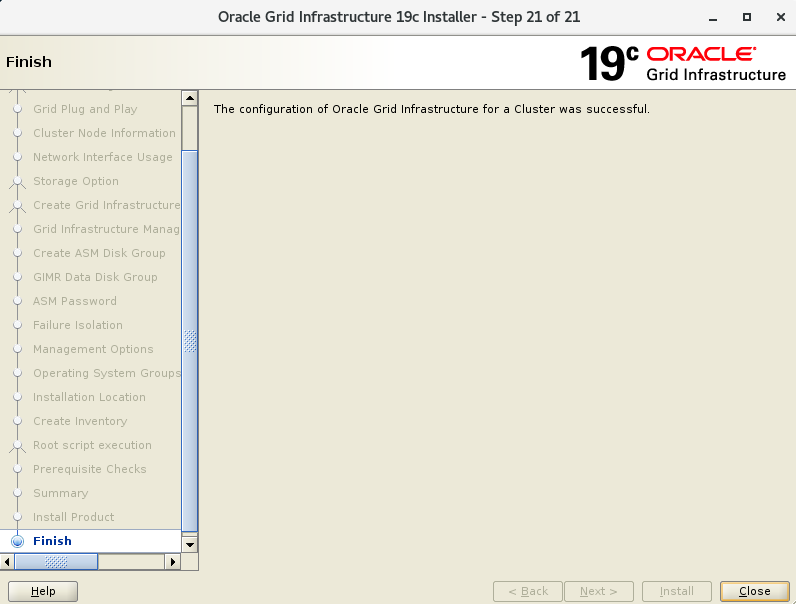The height and width of the screenshot is (604, 796).
Task: Select the Cluster Node Information step
Action: [x=104, y=133]
